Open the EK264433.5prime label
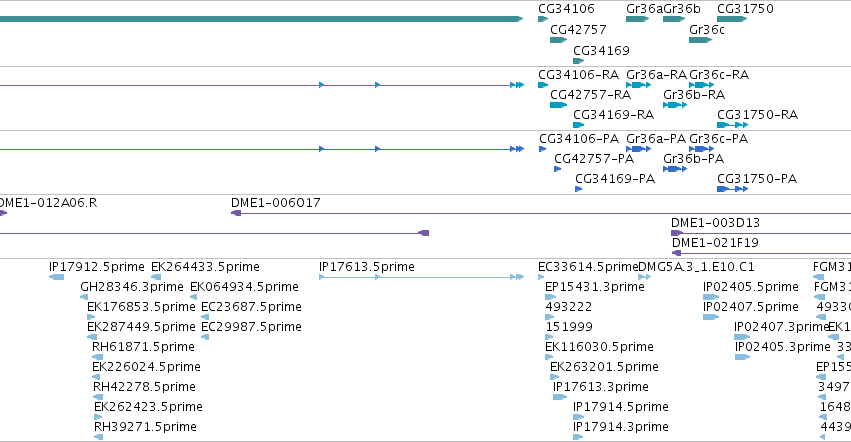 tap(205, 267)
